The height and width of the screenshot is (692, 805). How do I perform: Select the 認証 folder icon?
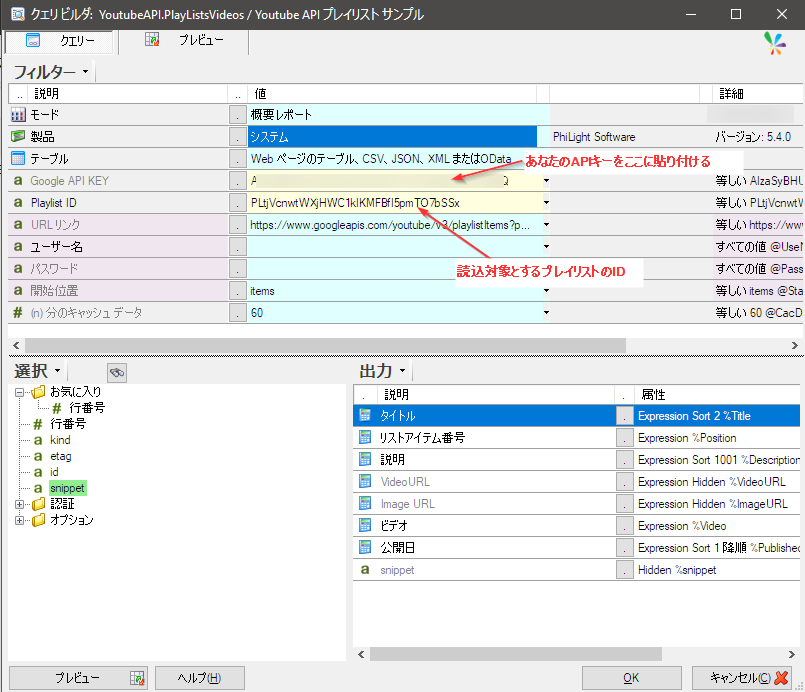coord(39,505)
